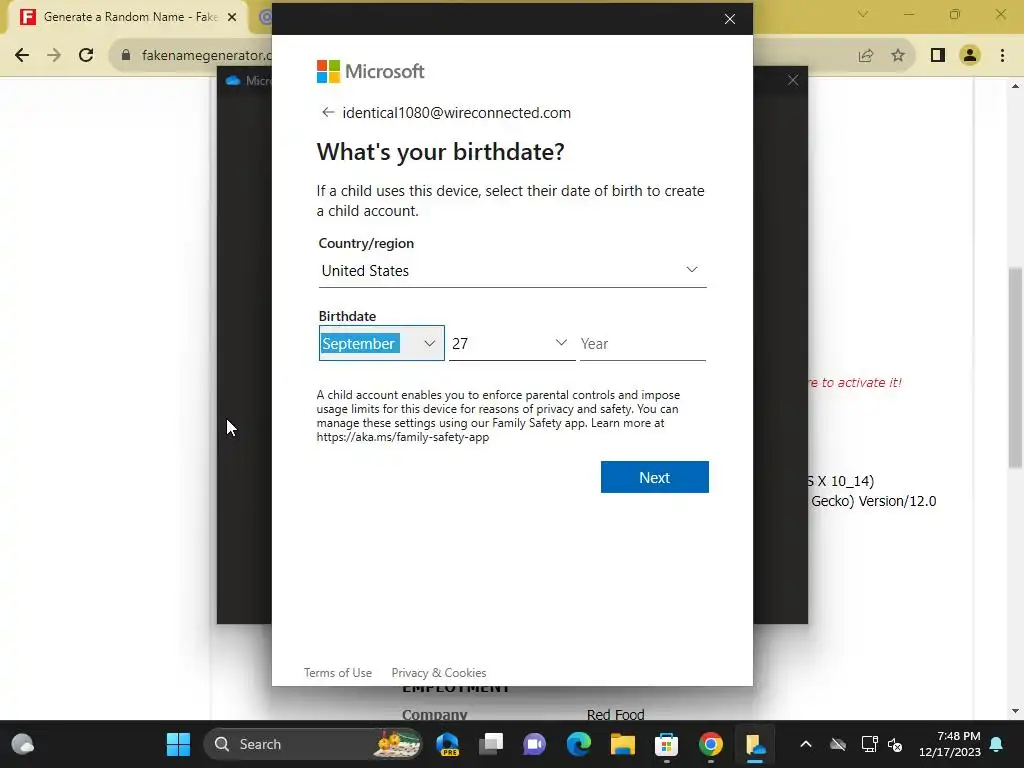Viewport: 1024px width, 768px height.
Task: Click the active OneDrive setup taskbar icon
Action: 755,744
